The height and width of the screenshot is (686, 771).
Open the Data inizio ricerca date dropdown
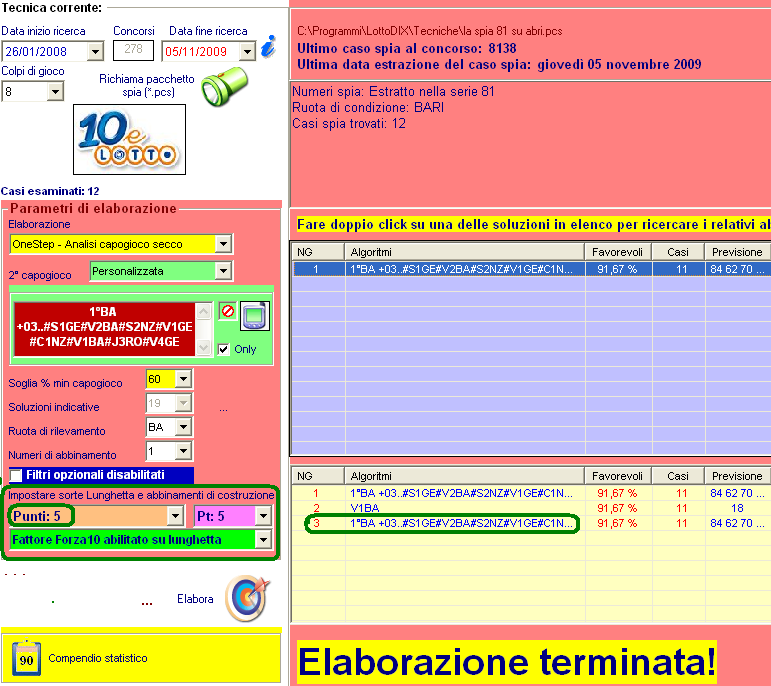[x=95, y=51]
